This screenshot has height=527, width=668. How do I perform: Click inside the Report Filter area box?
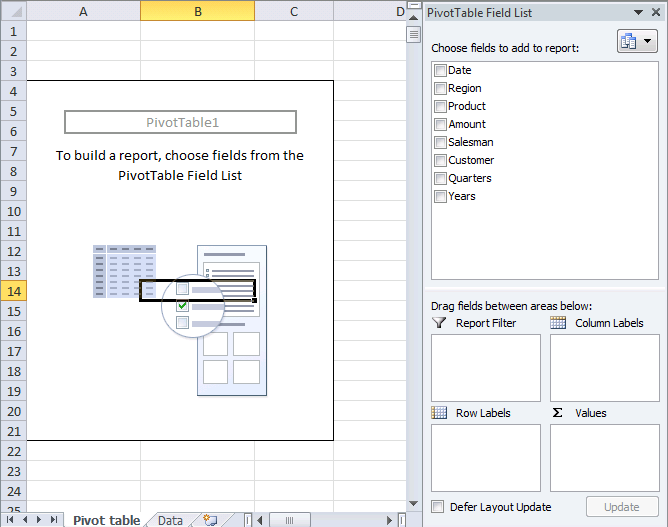[x=486, y=368]
